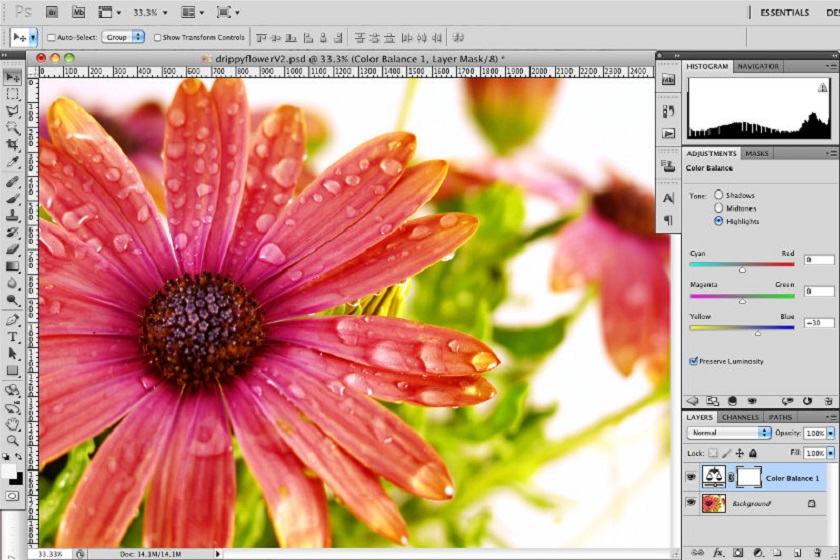Uncheck Preserve Luminosity

click(695, 361)
